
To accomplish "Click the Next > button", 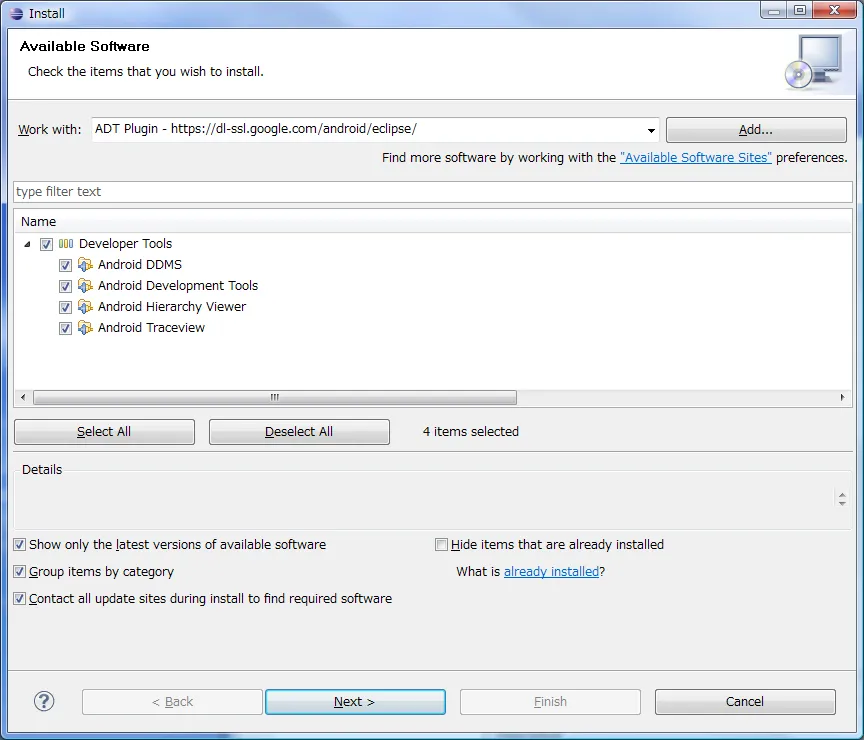I will tap(355, 702).
